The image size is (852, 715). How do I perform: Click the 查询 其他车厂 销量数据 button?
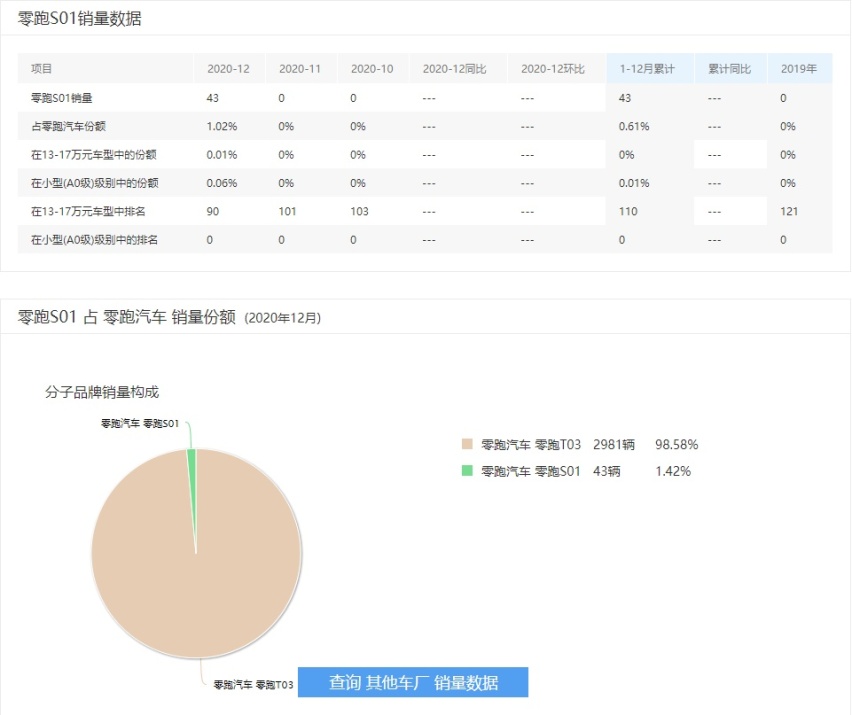(x=413, y=682)
